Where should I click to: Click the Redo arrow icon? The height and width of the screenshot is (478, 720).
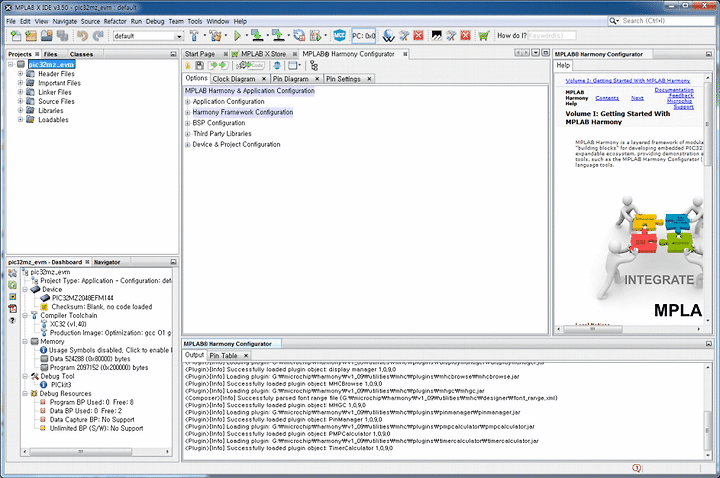[x=98, y=35]
